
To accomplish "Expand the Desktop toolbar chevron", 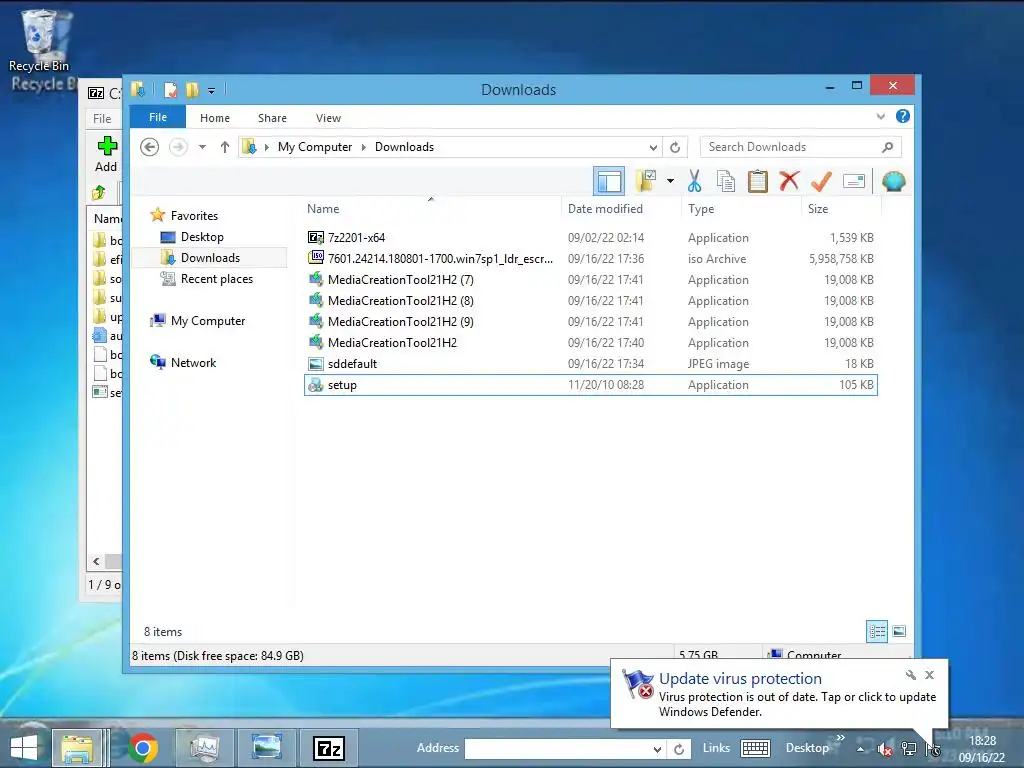I will pyautogui.click(x=840, y=738).
